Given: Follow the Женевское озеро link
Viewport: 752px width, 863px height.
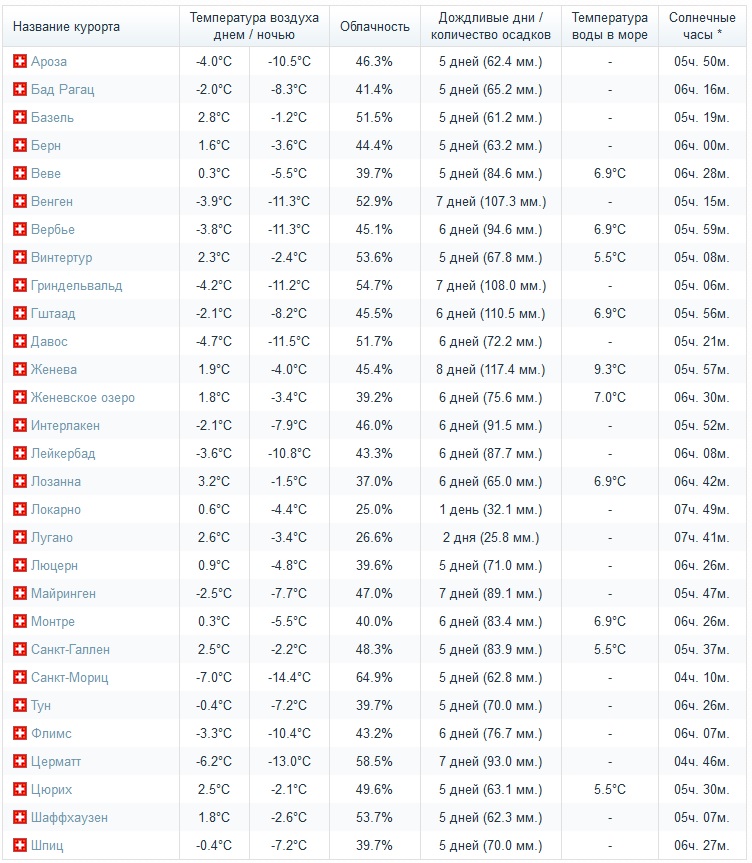Looking at the screenshot, I should (83, 397).
